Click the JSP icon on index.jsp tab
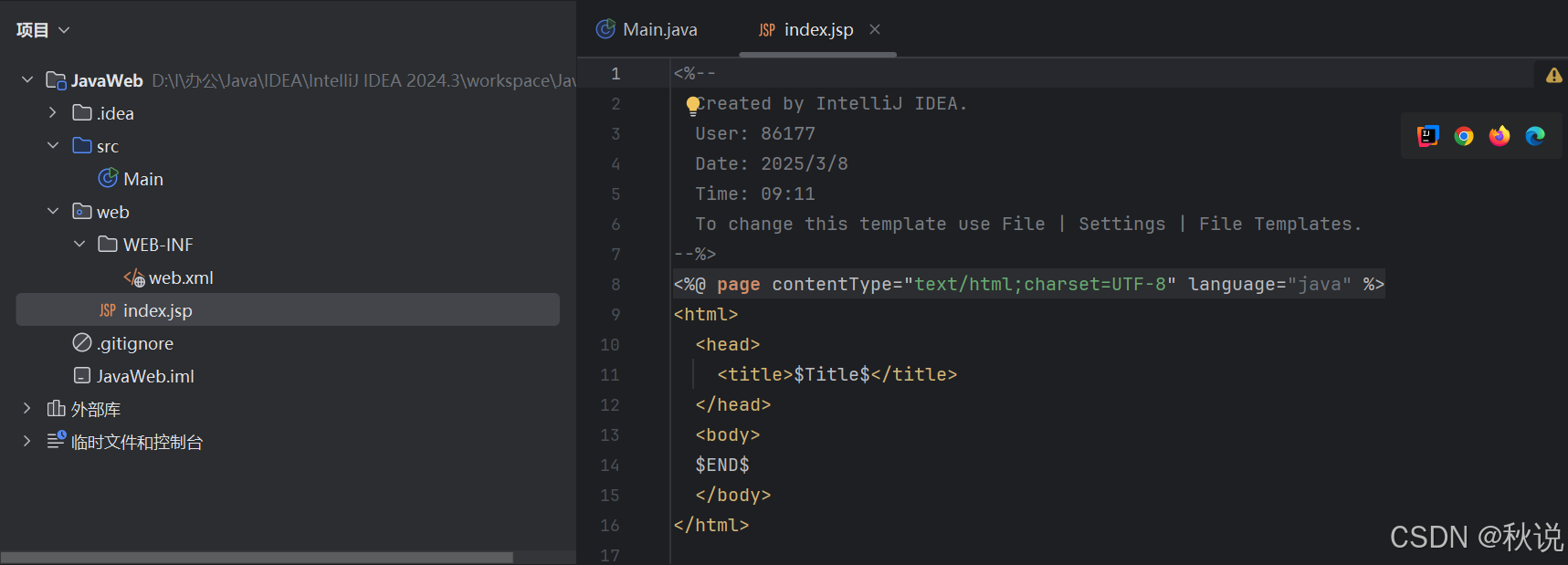Image resolution: width=1568 pixels, height=565 pixels. pyautogui.click(x=767, y=30)
